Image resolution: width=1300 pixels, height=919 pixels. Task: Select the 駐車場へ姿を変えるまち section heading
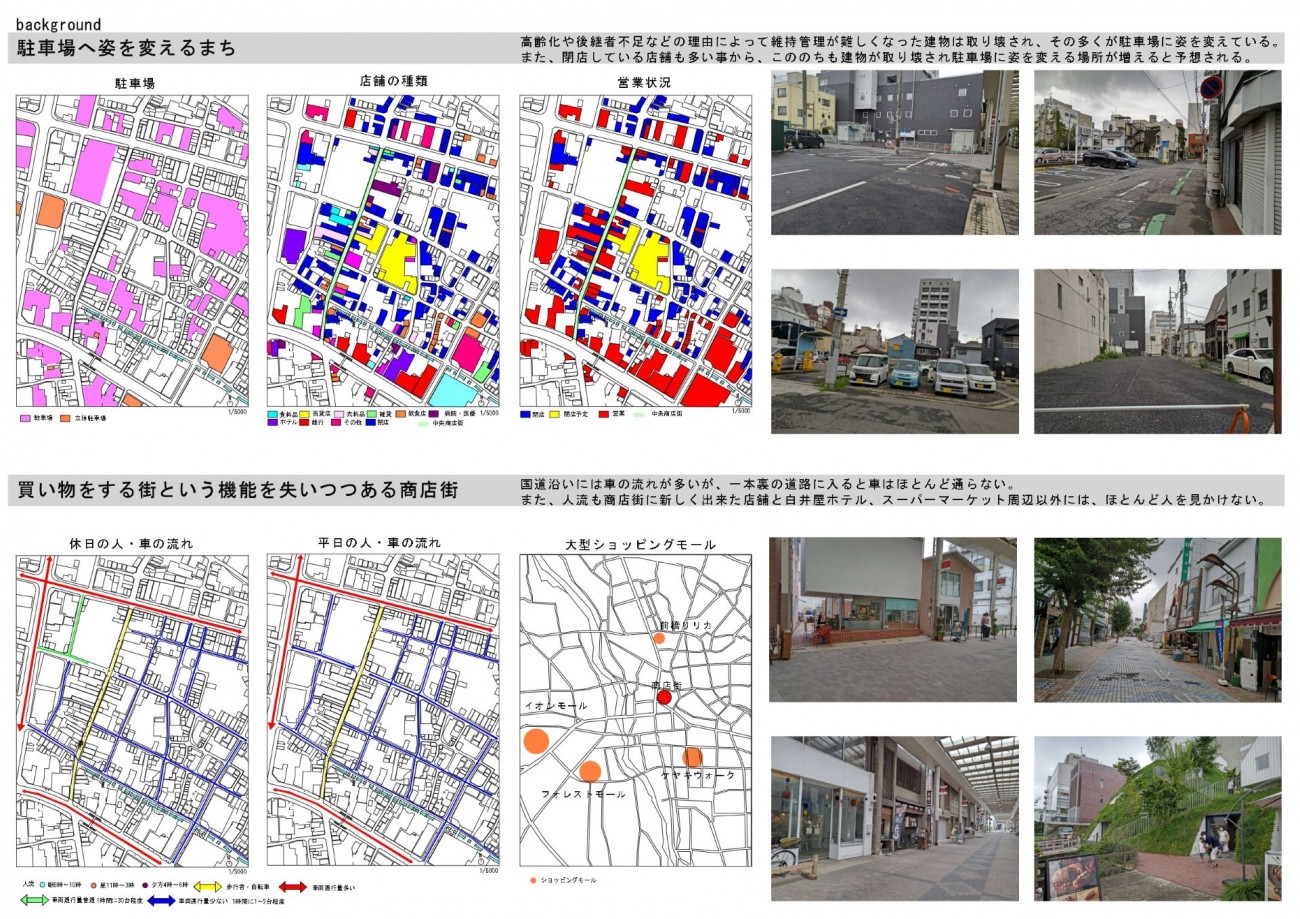(x=127, y=48)
